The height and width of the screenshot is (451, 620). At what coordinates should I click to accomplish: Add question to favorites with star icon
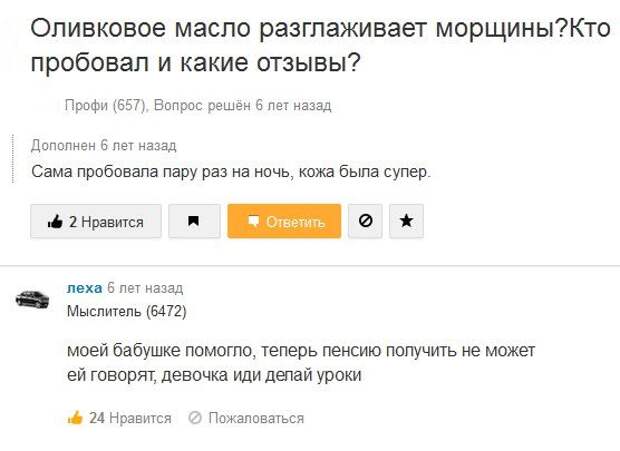pos(405,222)
